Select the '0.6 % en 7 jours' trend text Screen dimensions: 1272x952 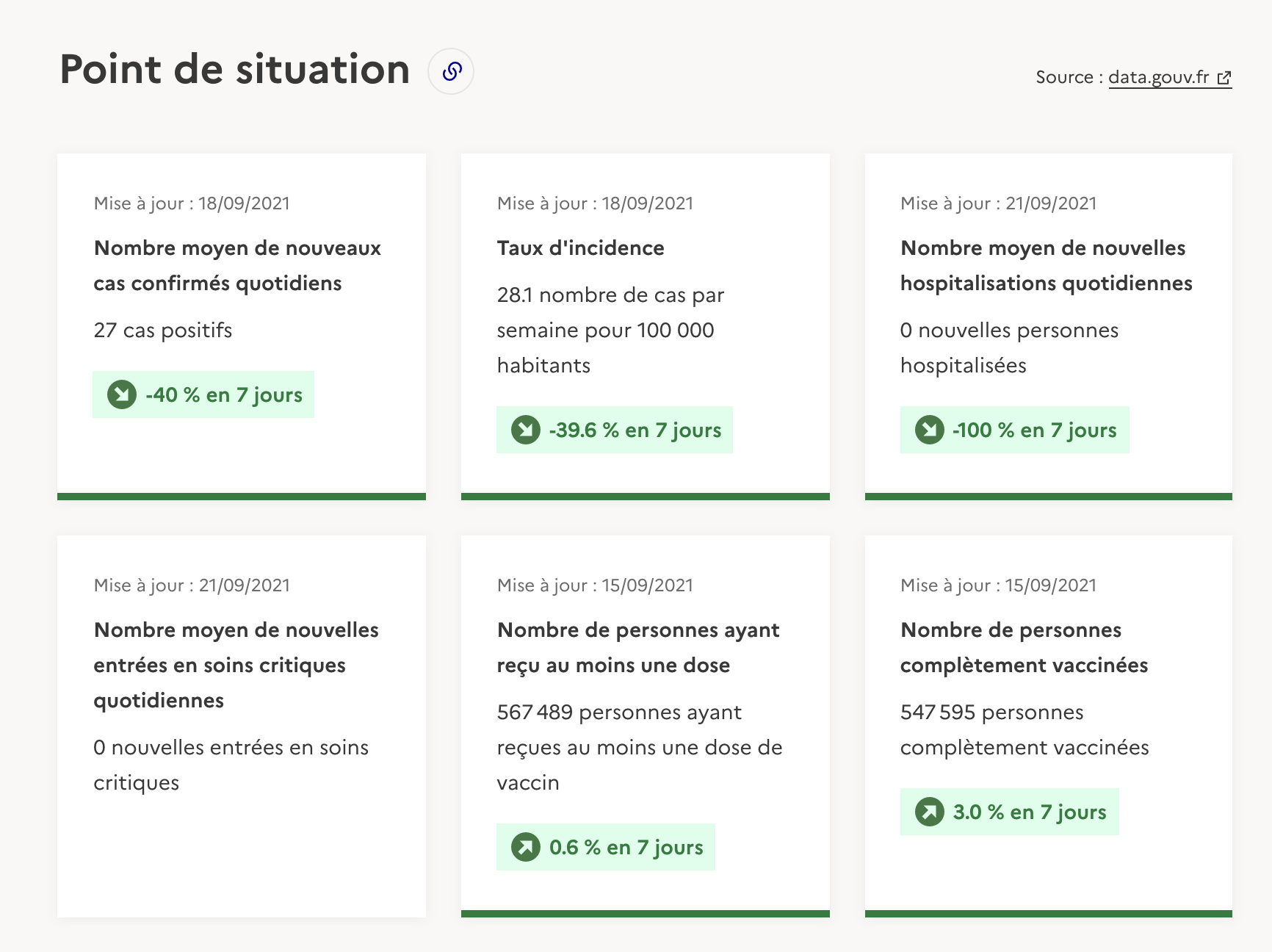click(626, 847)
